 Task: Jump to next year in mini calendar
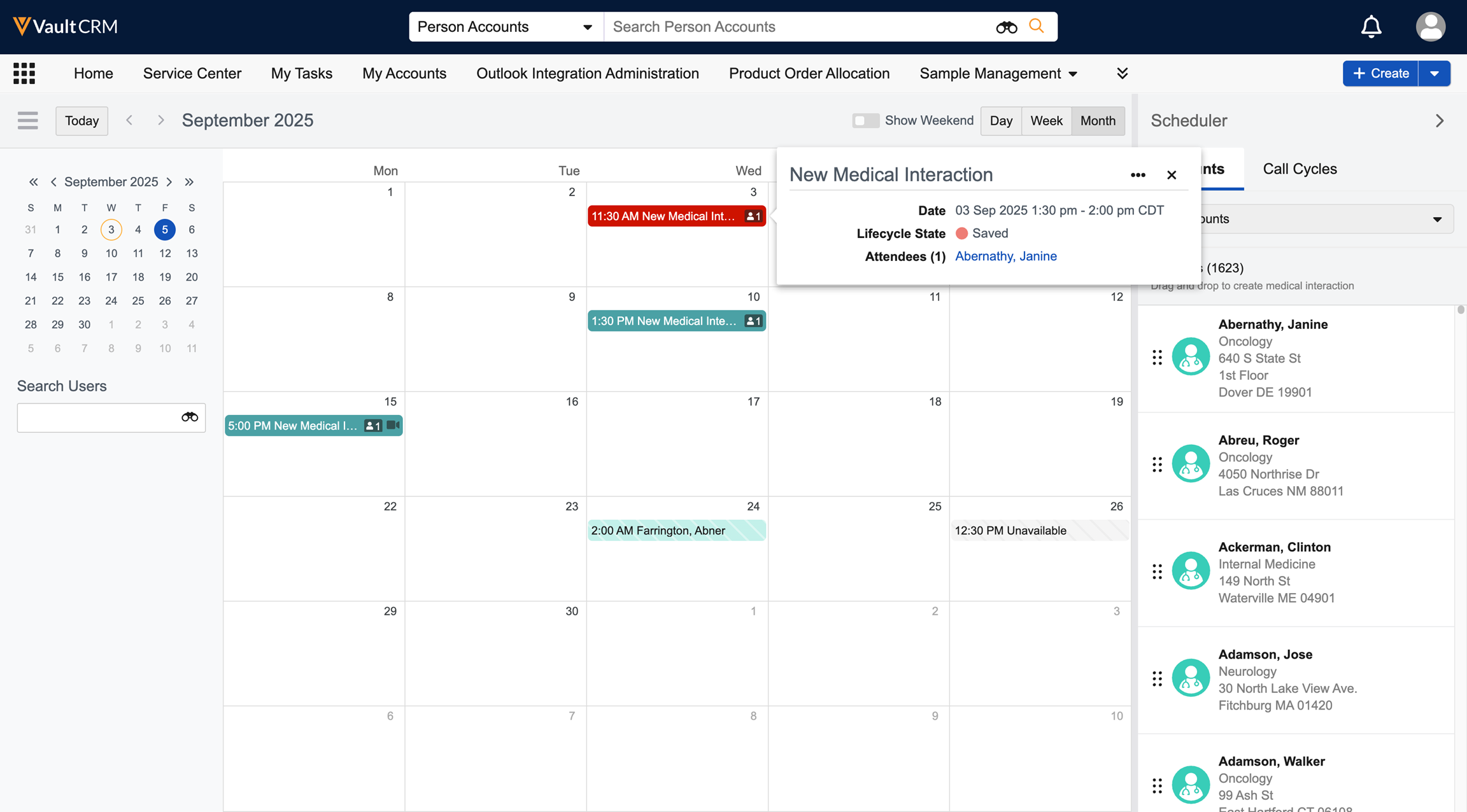(189, 182)
